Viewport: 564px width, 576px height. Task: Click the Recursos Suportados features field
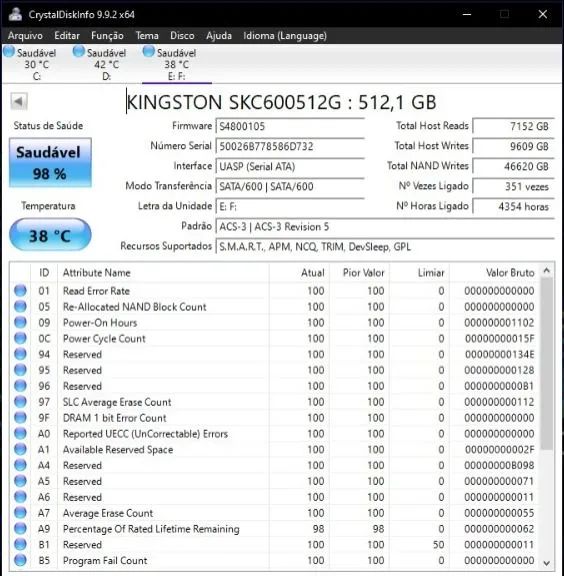385,247
